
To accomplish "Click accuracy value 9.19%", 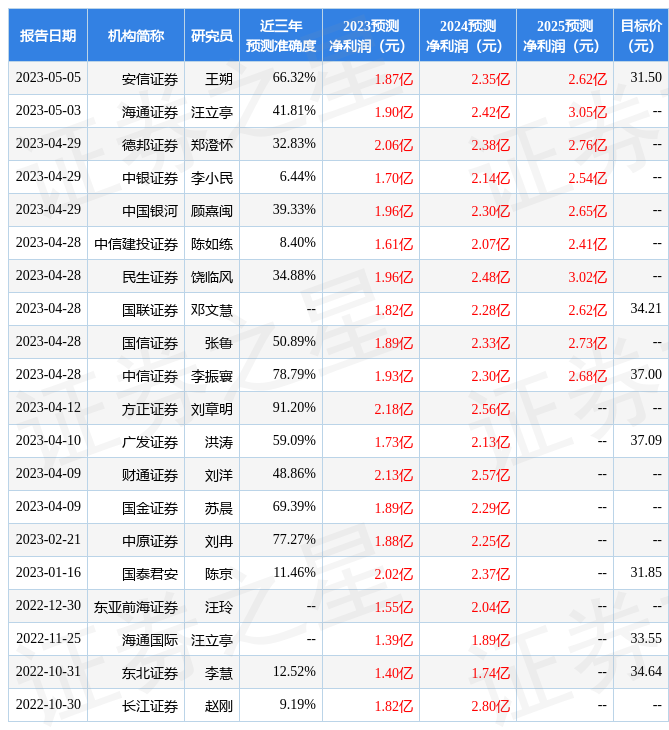I will 297,705.
